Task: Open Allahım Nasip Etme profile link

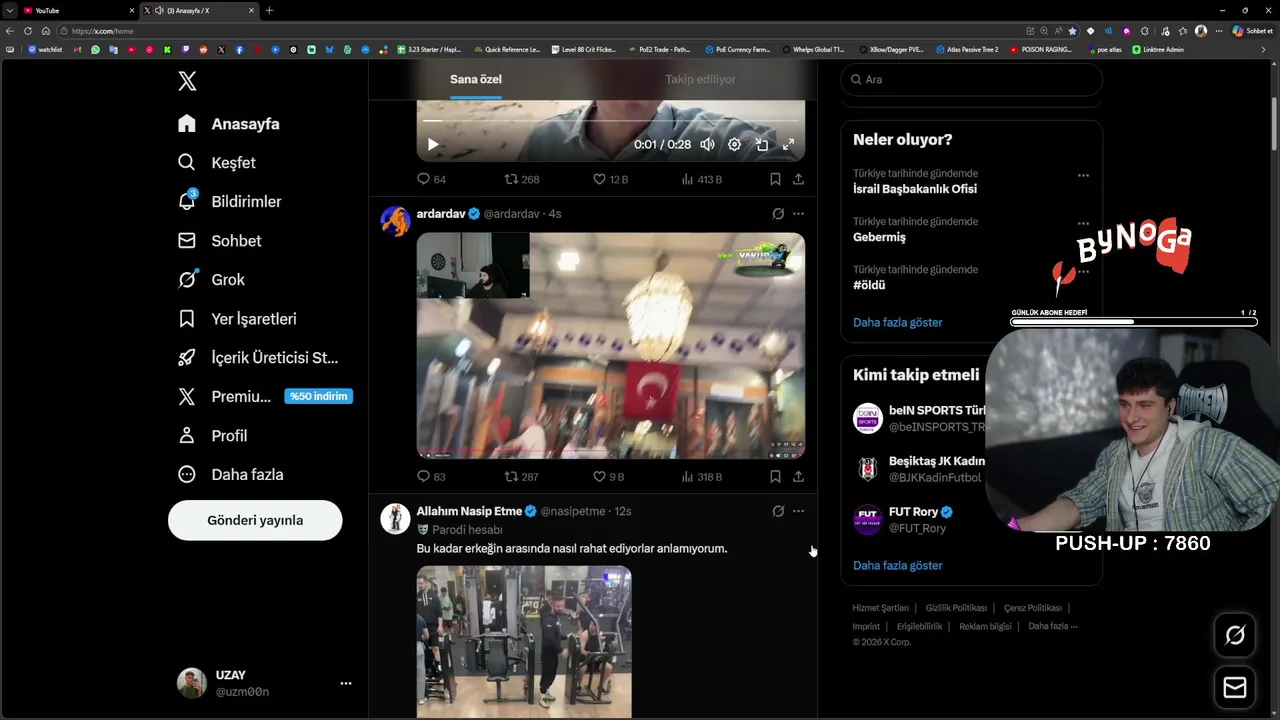Action: point(469,511)
